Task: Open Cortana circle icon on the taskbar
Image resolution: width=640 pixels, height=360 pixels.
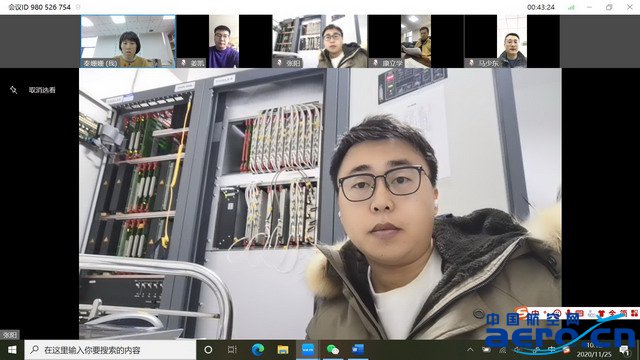Action: pos(208,350)
